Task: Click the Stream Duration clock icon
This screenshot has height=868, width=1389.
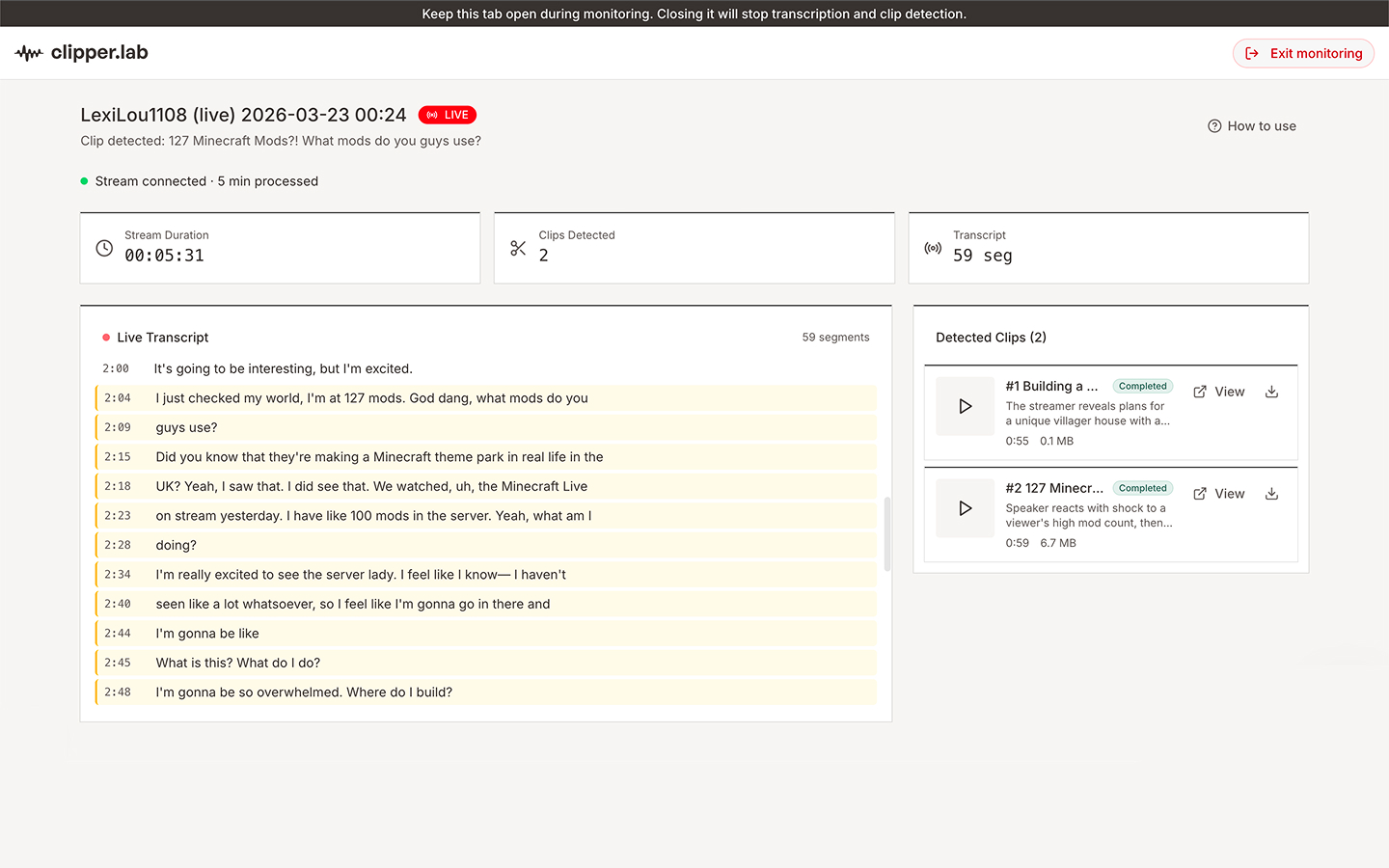Action: tap(104, 248)
